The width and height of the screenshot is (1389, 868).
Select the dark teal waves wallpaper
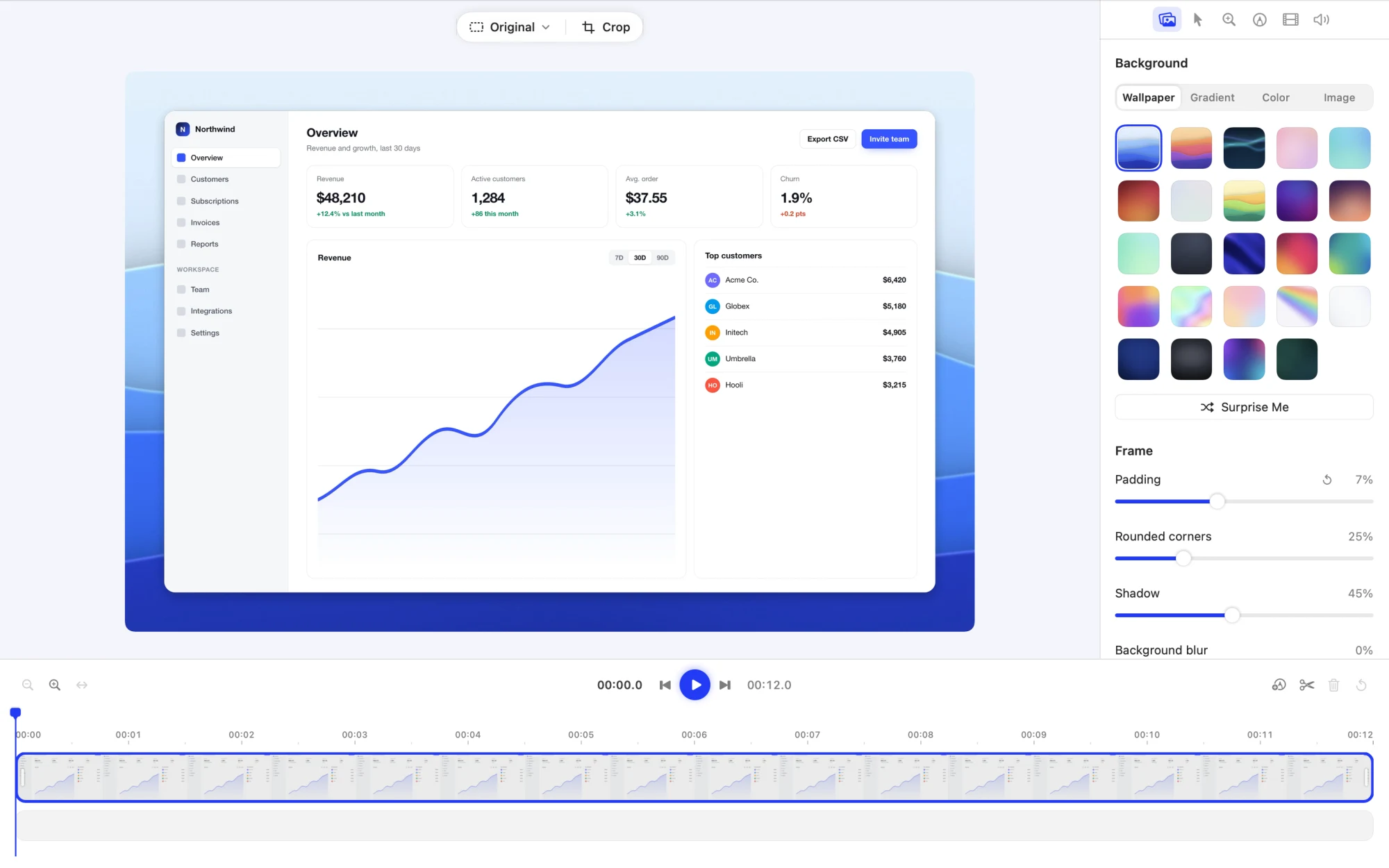click(1244, 148)
